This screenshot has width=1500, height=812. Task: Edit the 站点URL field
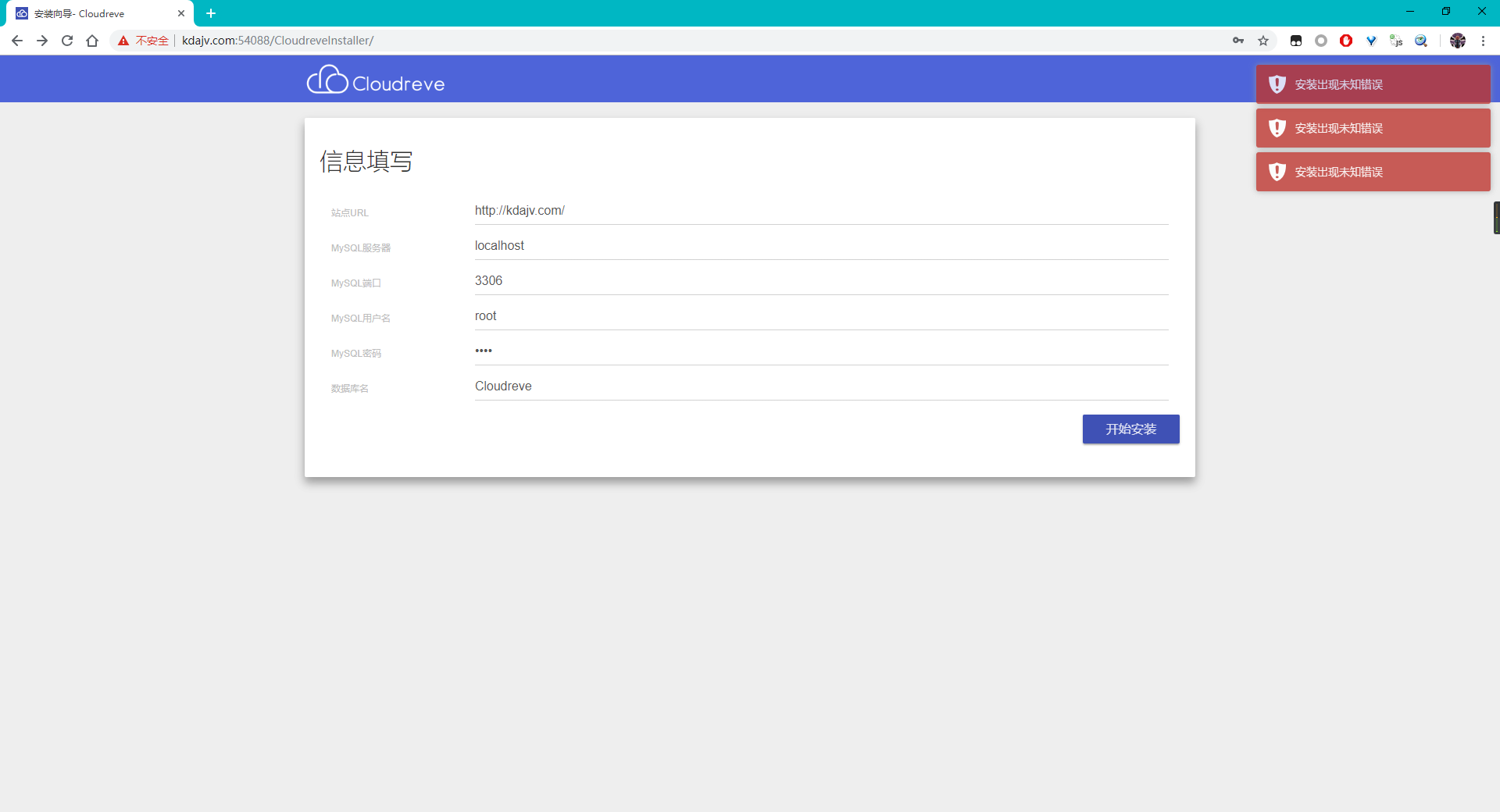821,211
